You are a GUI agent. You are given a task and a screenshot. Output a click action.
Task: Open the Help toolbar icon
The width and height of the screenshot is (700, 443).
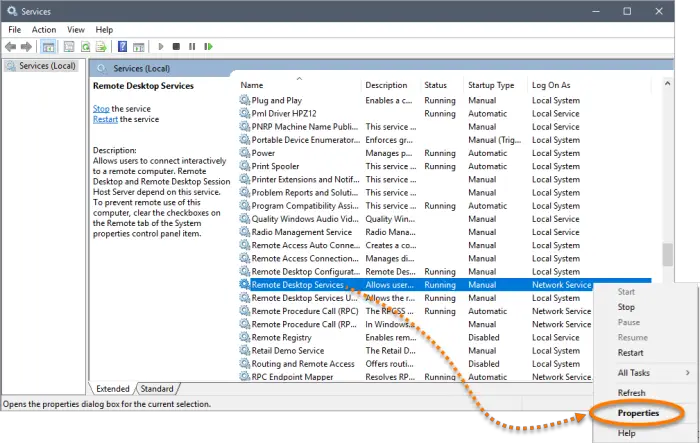[122, 46]
